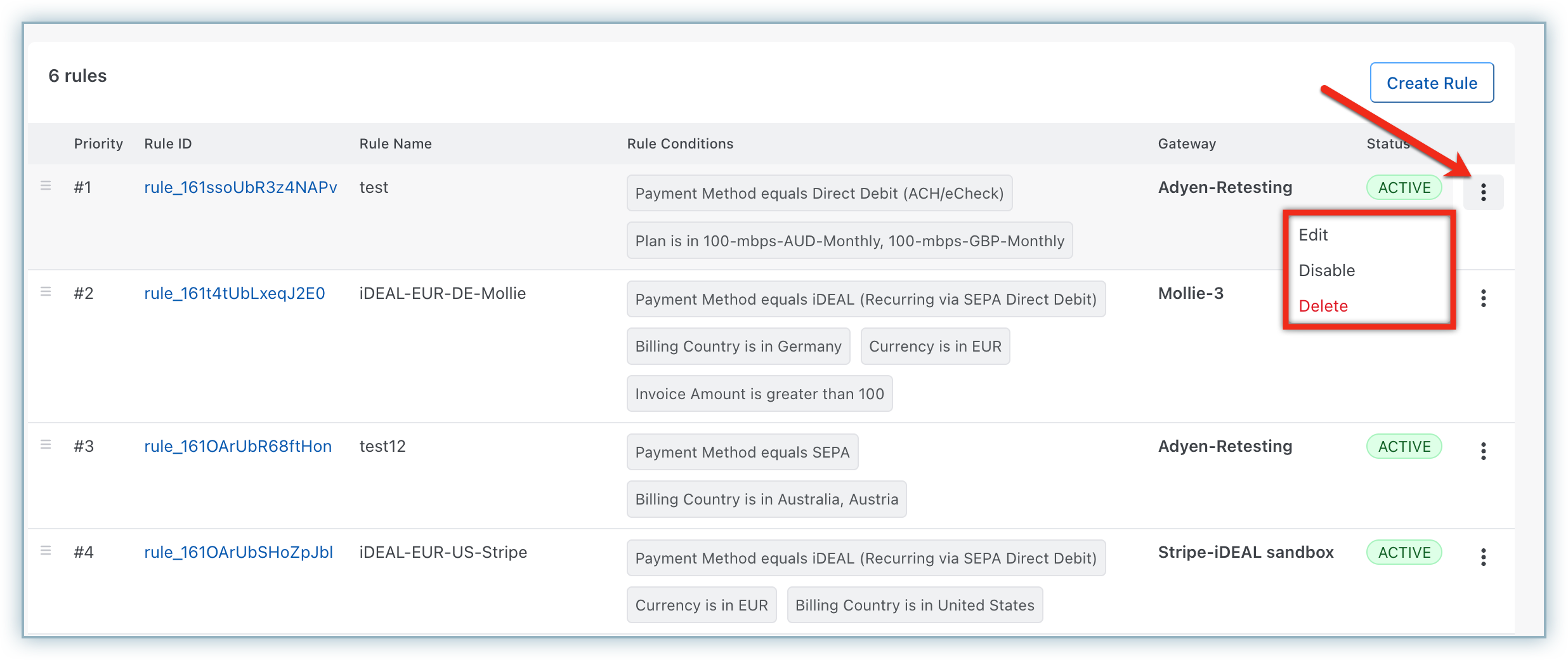
Task: Open kebab menu for iDEAL-EUR-DE-Mollie rule
Action: pos(1483,298)
